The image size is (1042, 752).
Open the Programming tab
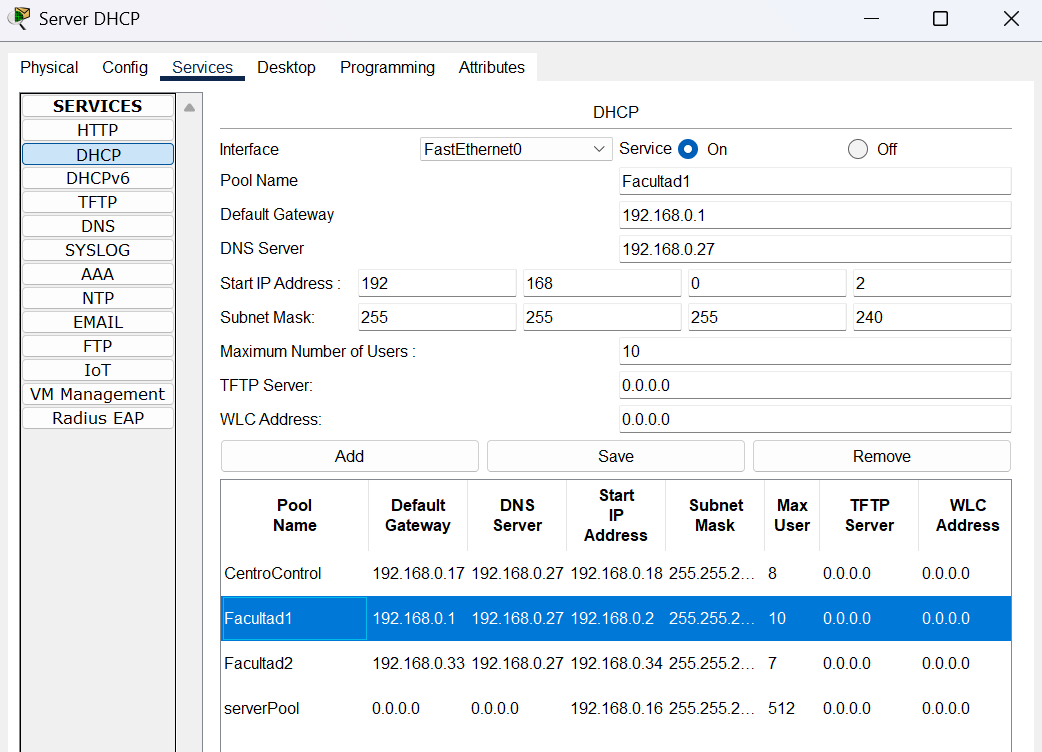tap(387, 67)
